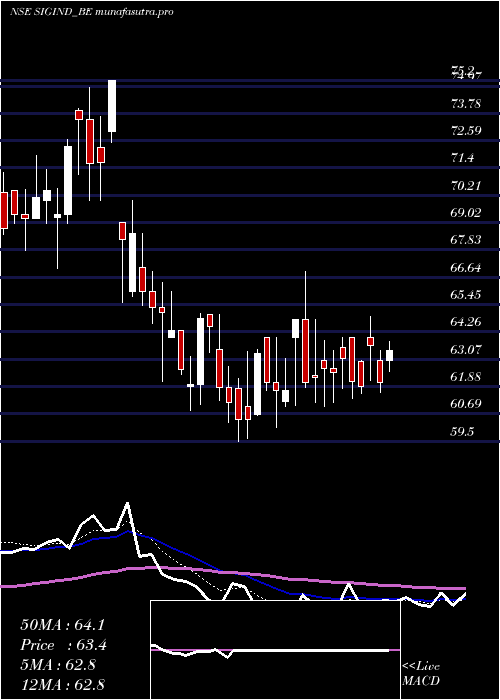Click the 73.78 price level label
The image size is (500, 700).
[466, 104]
